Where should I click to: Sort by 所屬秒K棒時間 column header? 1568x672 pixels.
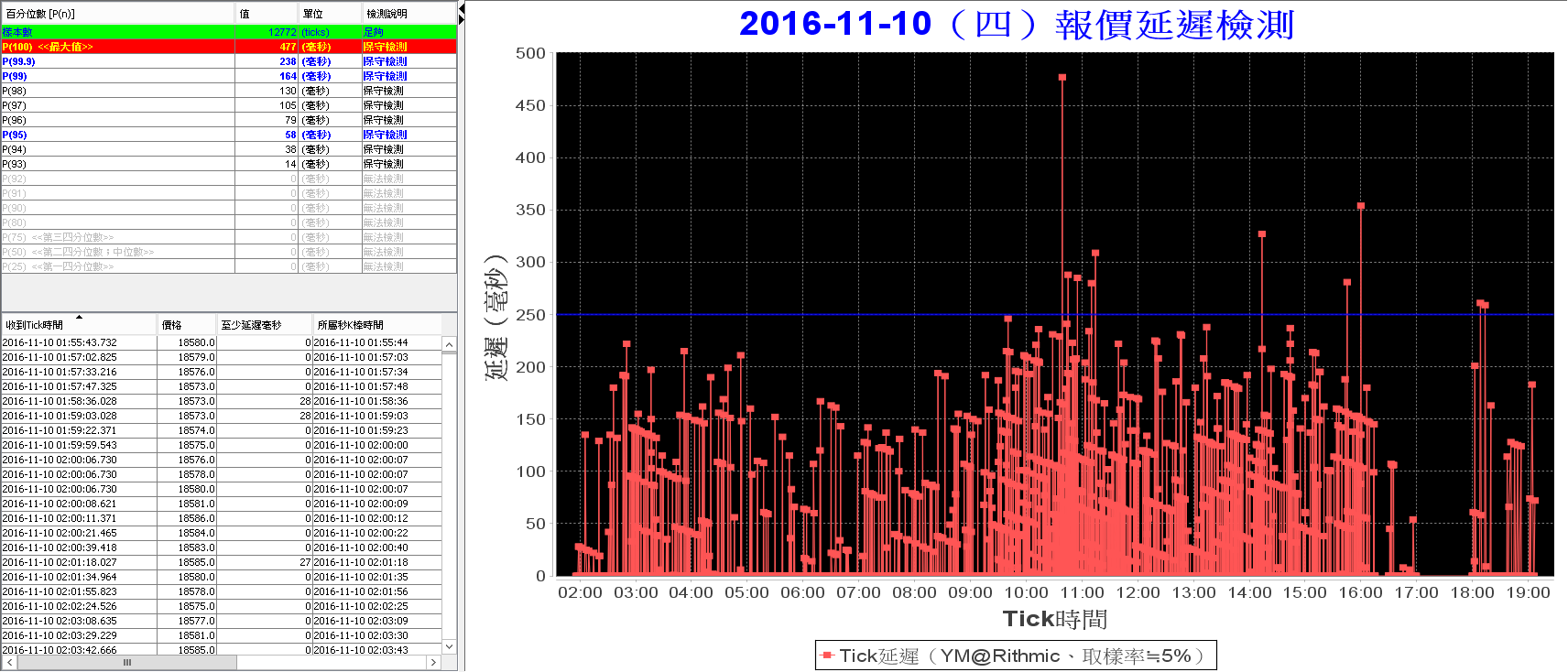[x=376, y=325]
